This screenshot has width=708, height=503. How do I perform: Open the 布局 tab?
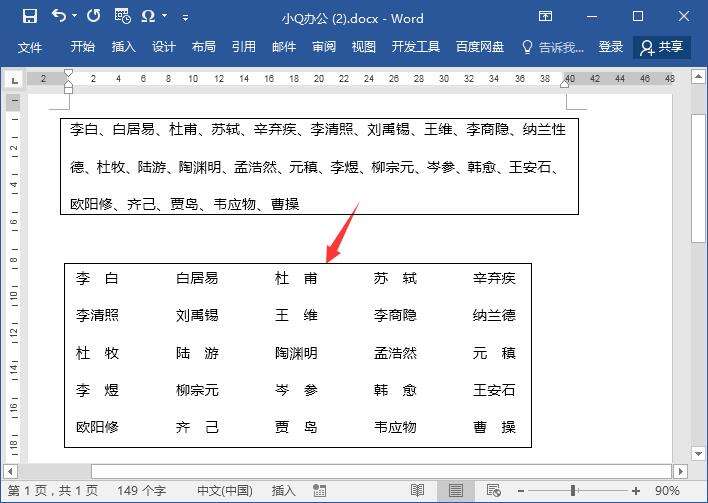tap(204, 47)
